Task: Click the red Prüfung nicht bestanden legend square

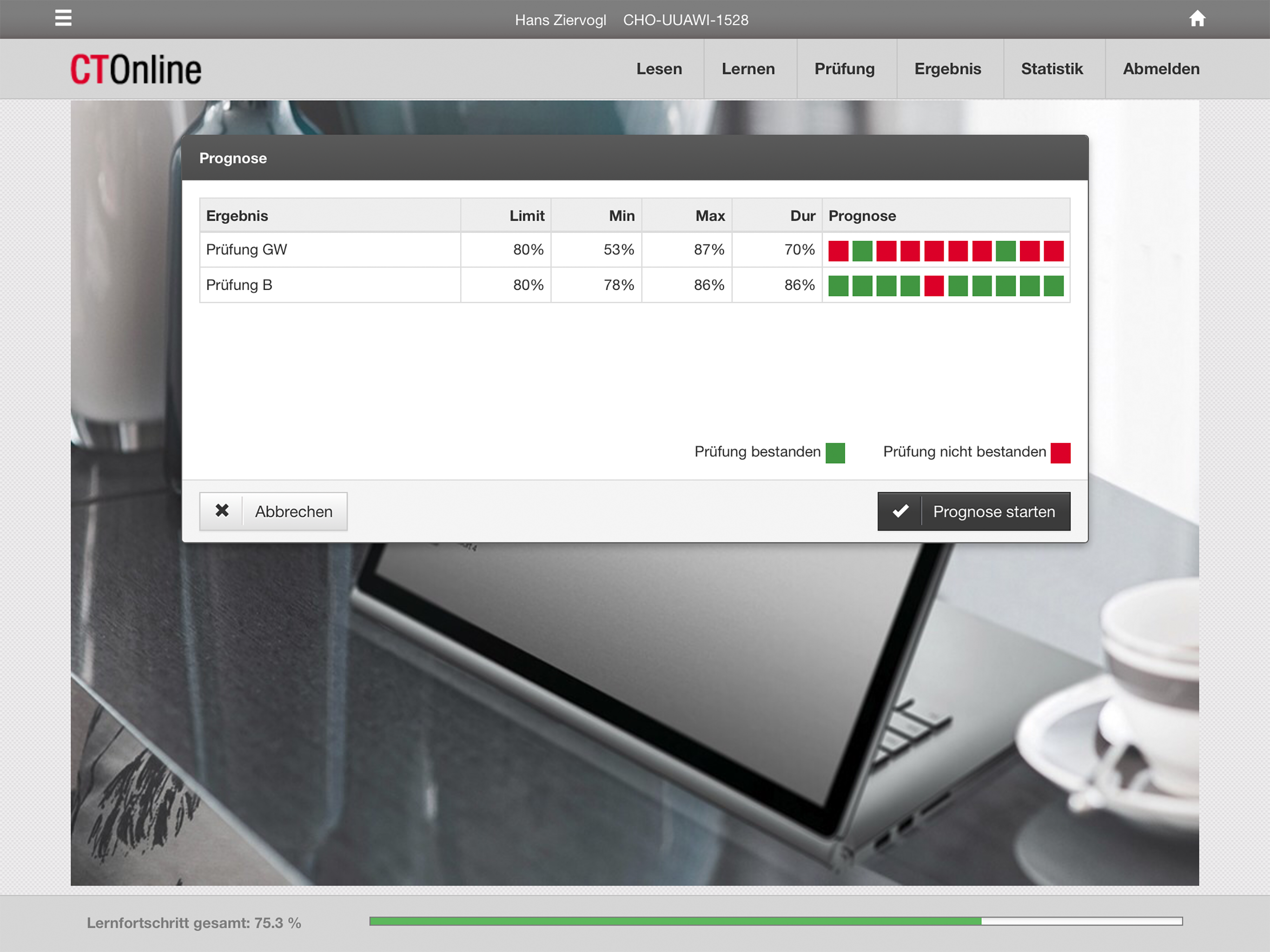Action: (1060, 452)
